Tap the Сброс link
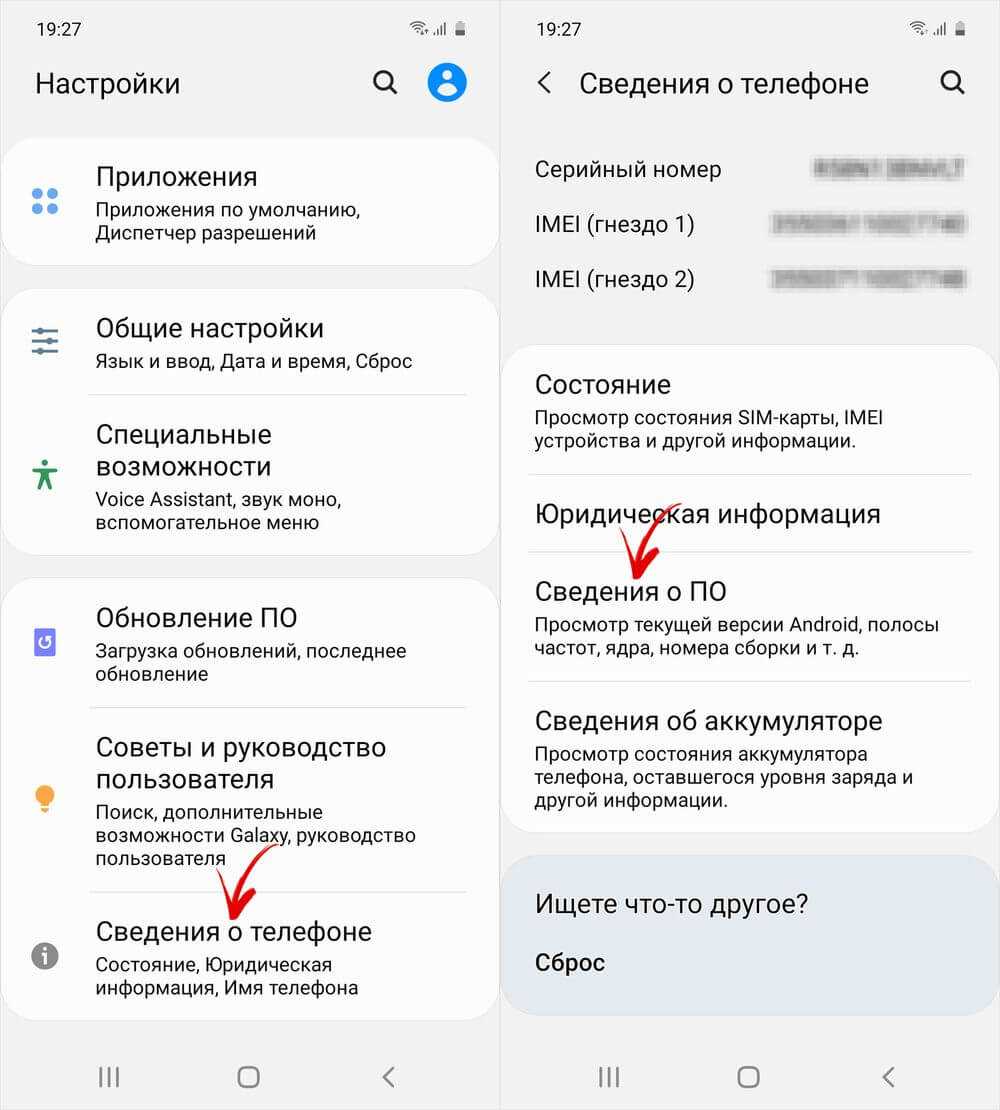1000x1110 pixels. click(570, 963)
